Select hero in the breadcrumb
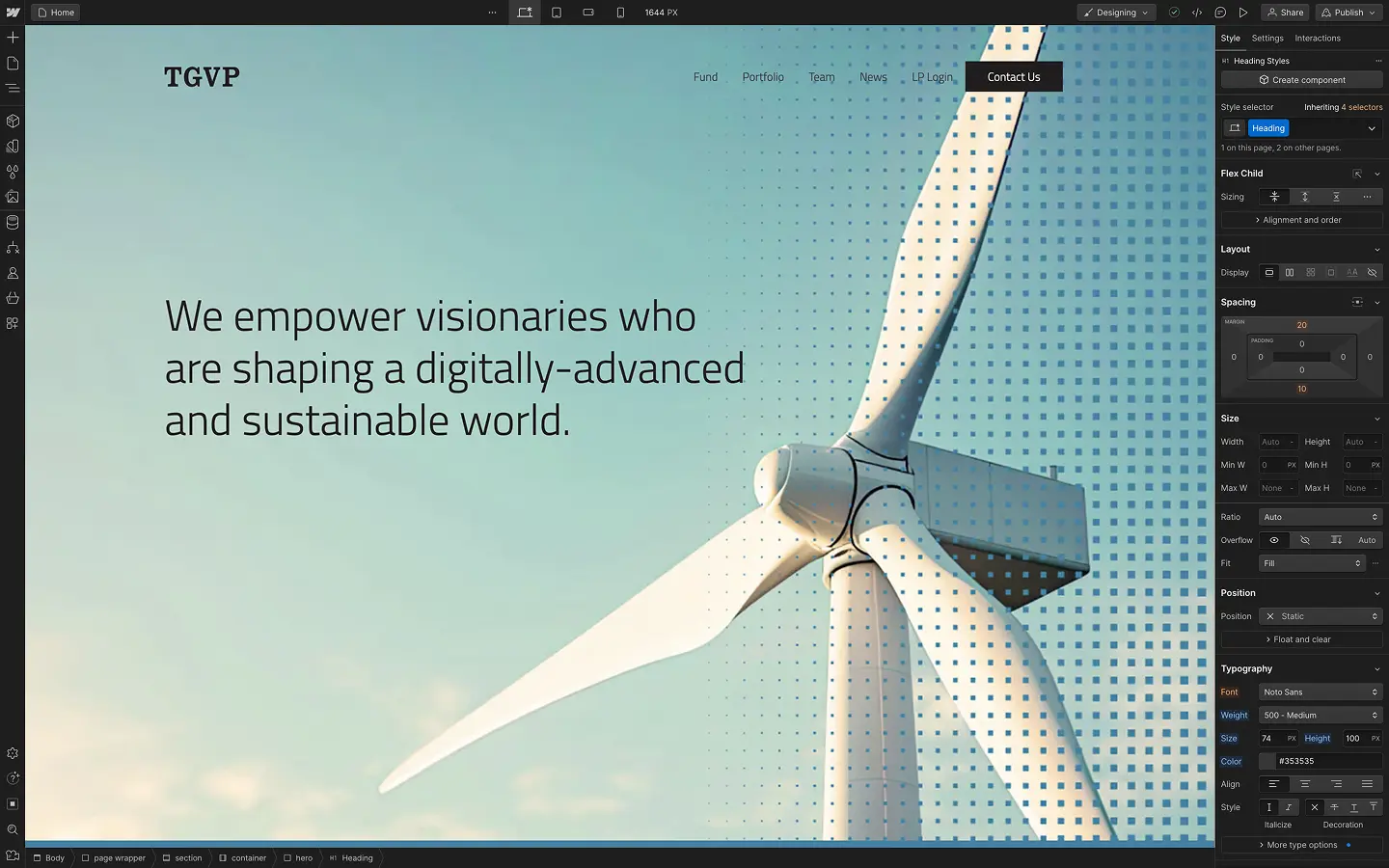Screen dimensions: 1389x868 tap(298, 857)
